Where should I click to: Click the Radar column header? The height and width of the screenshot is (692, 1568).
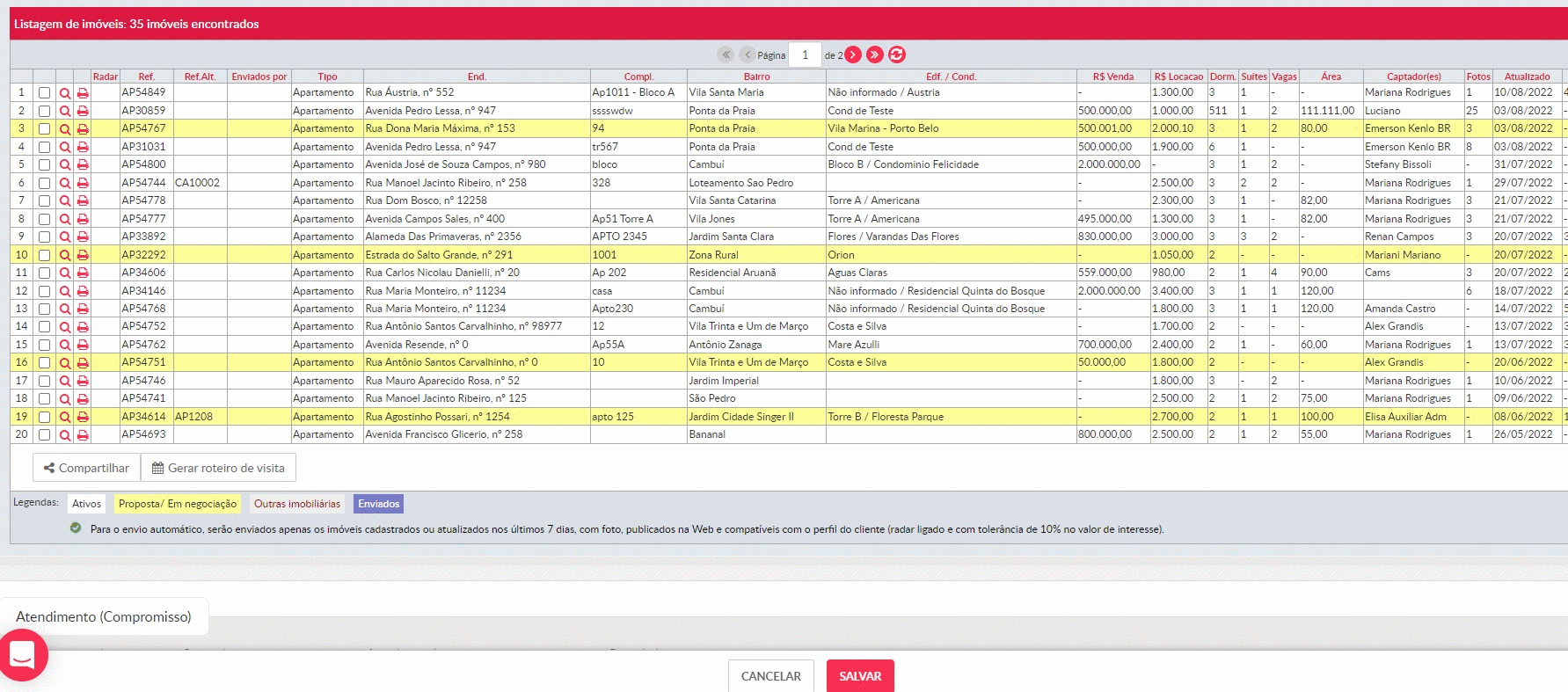coord(105,76)
